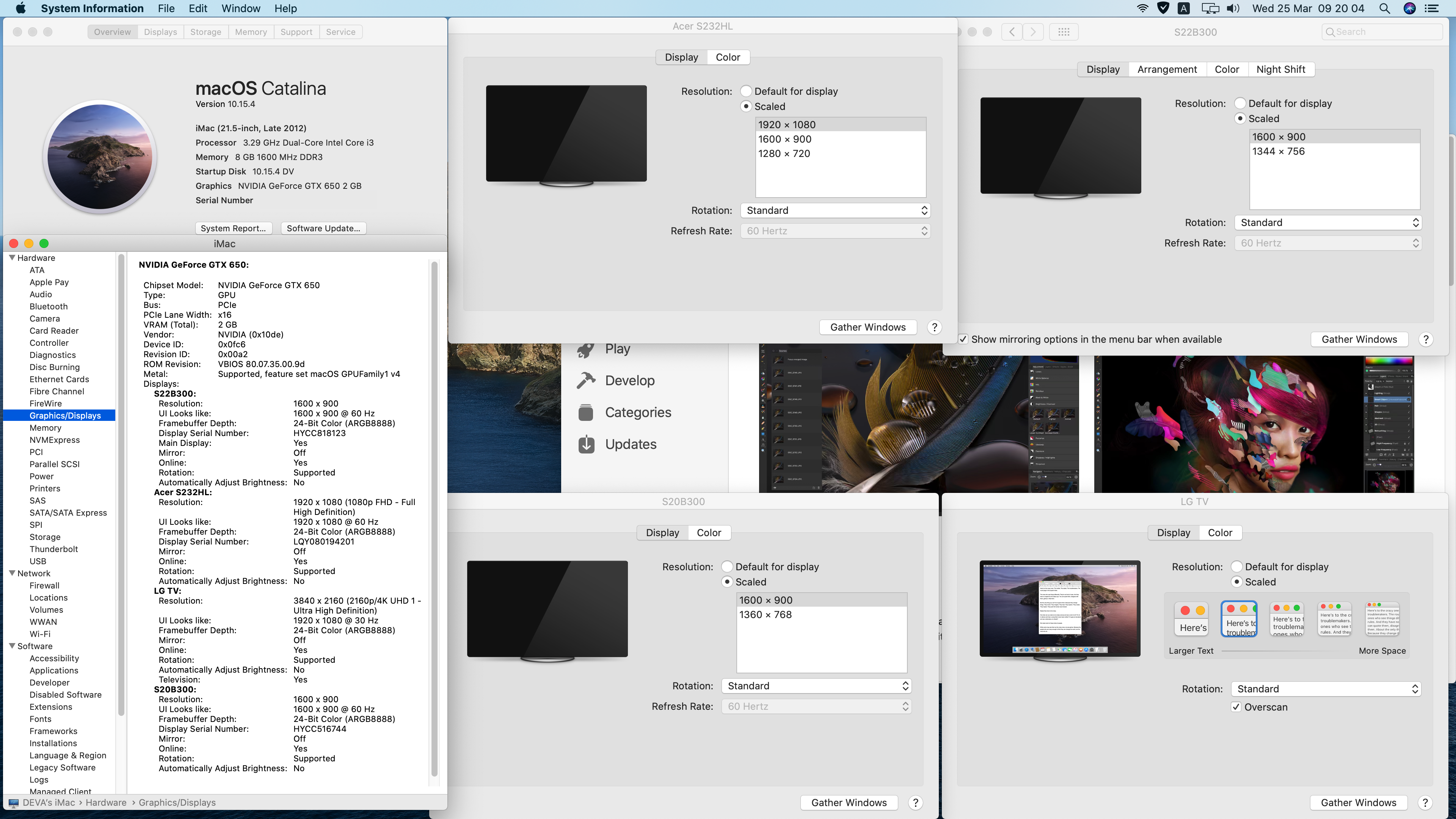Click the Develop hammer icon in App Store
Viewport: 1456px width, 819px height.
click(586, 380)
